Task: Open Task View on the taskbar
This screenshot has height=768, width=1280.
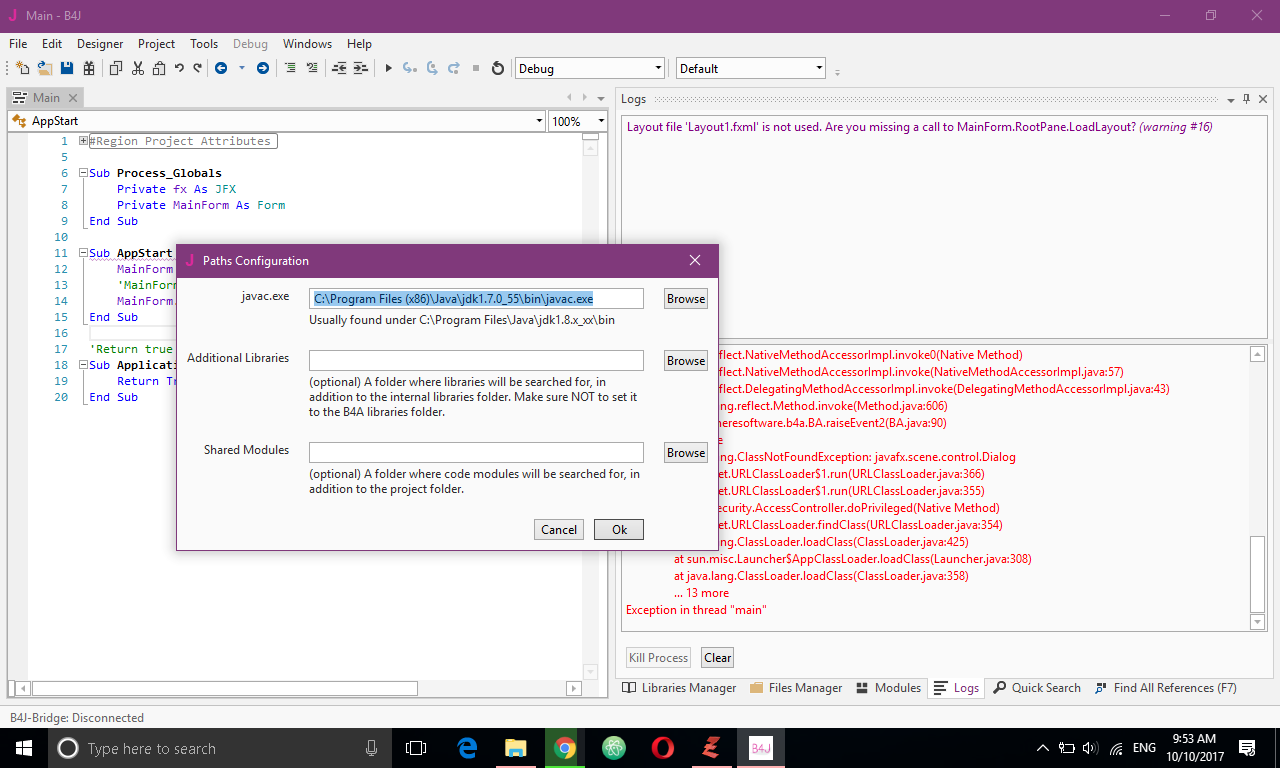Action: tap(416, 748)
